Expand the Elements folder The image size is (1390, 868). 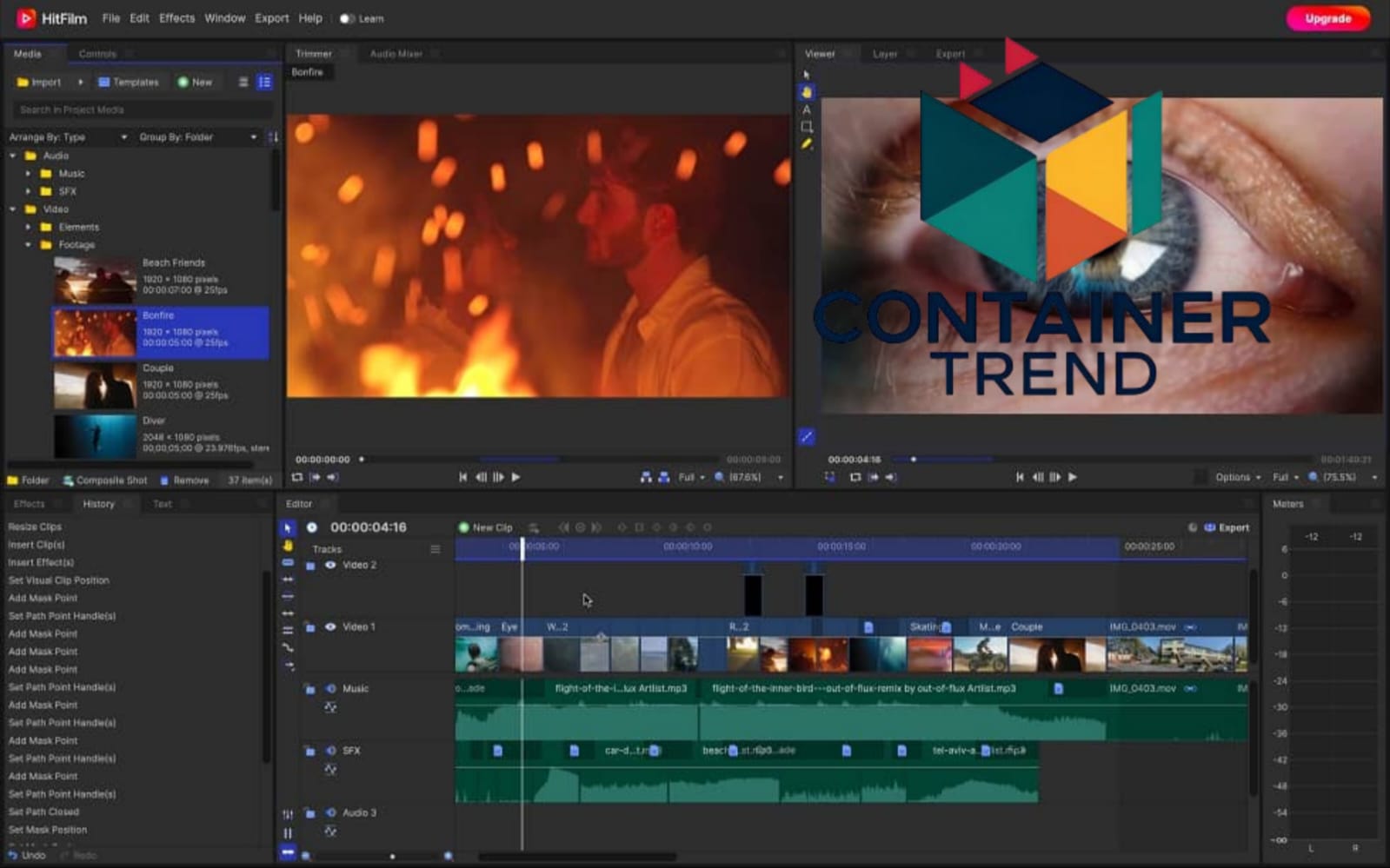click(x=29, y=227)
